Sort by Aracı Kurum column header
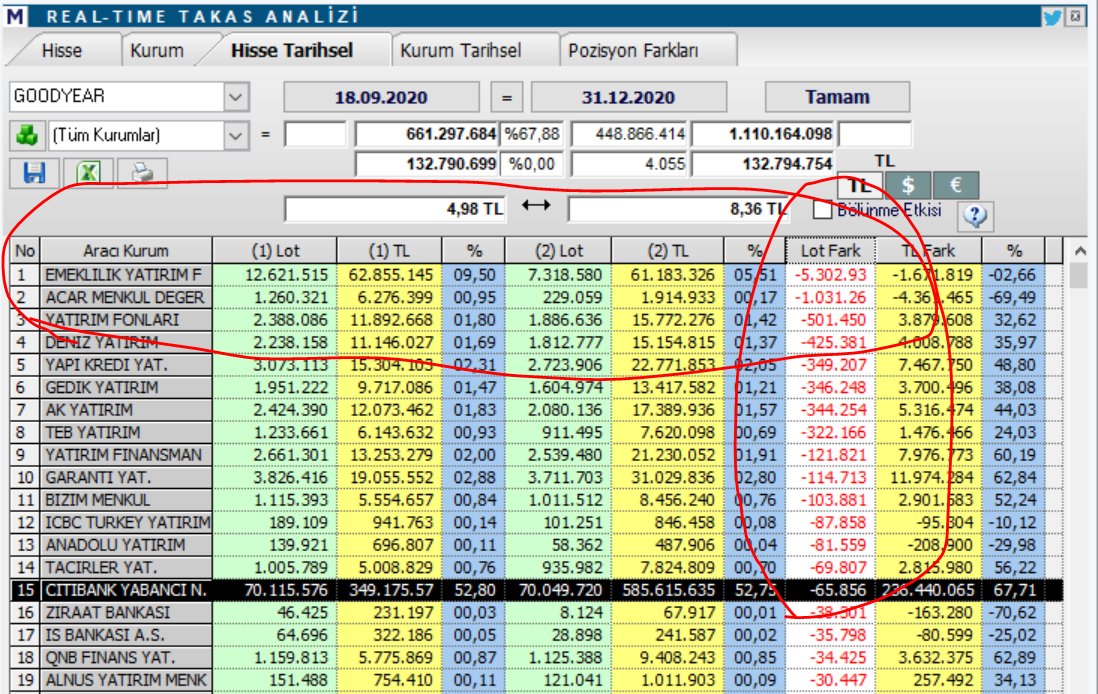This screenshot has height=694, width=1098. click(x=126, y=251)
